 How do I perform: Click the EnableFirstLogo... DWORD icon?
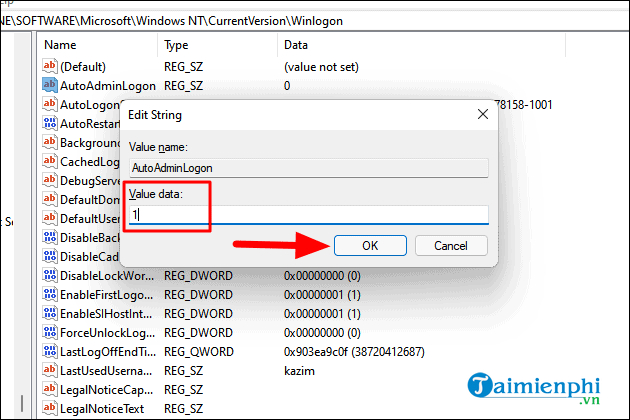[x=49, y=295]
